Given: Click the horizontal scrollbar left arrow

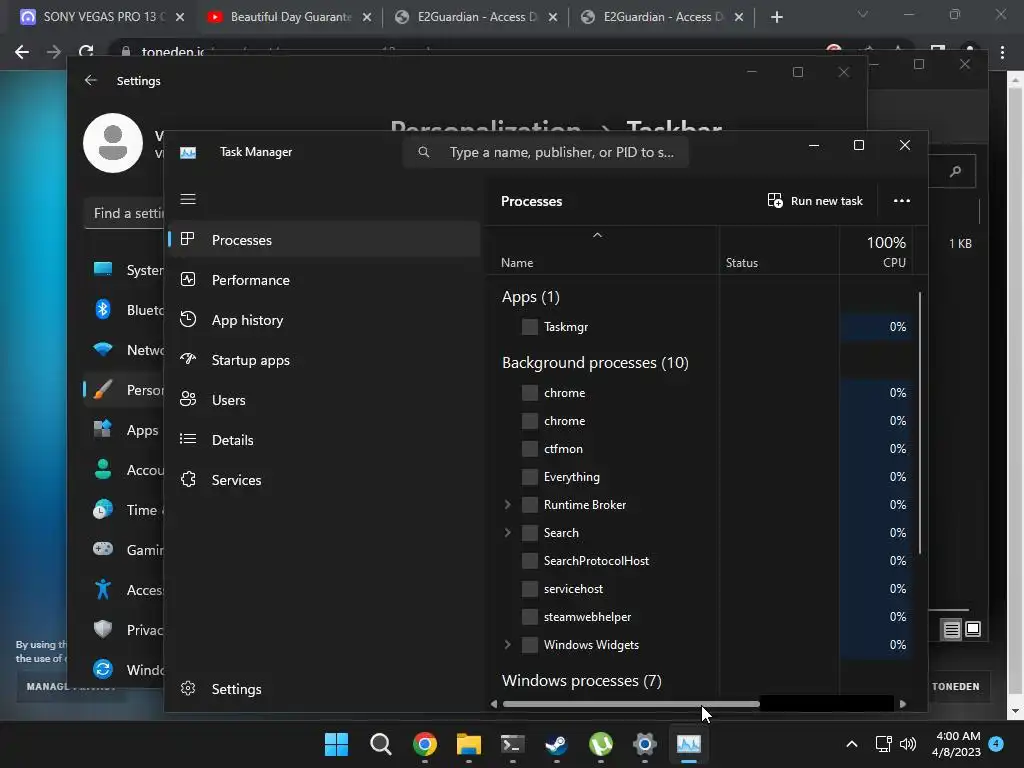Looking at the screenshot, I should (x=494, y=704).
